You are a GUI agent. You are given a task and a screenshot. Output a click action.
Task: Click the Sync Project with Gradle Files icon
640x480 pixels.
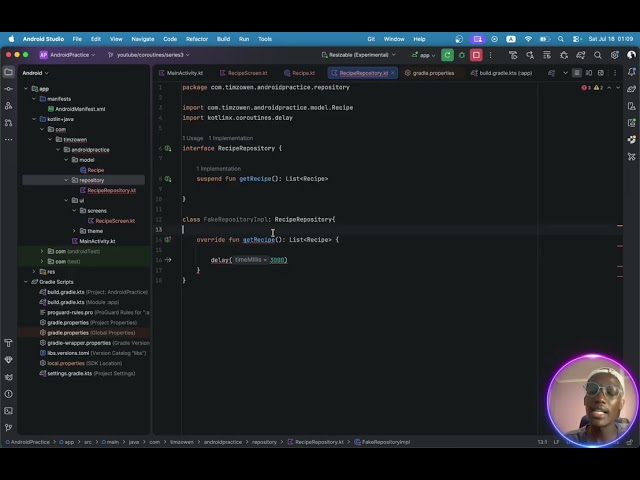(581, 55)
